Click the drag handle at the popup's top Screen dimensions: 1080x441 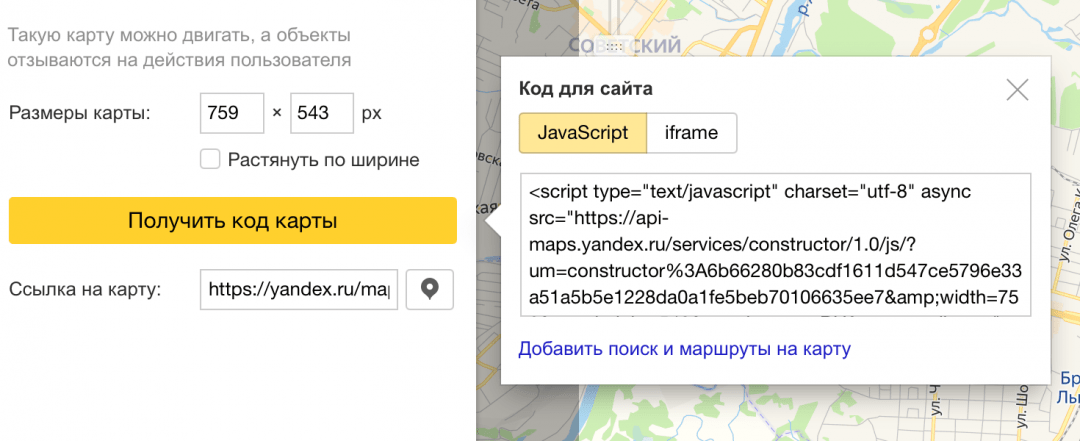point(615,47)
